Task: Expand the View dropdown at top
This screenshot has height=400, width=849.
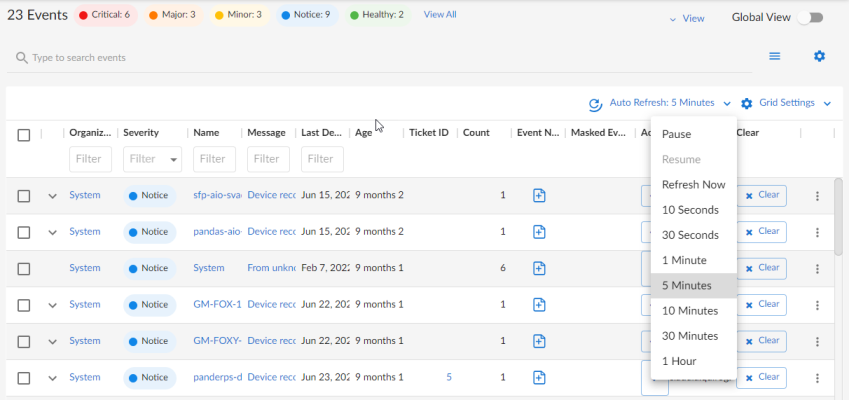Action: pyautogui.click(x=687, y=18)
